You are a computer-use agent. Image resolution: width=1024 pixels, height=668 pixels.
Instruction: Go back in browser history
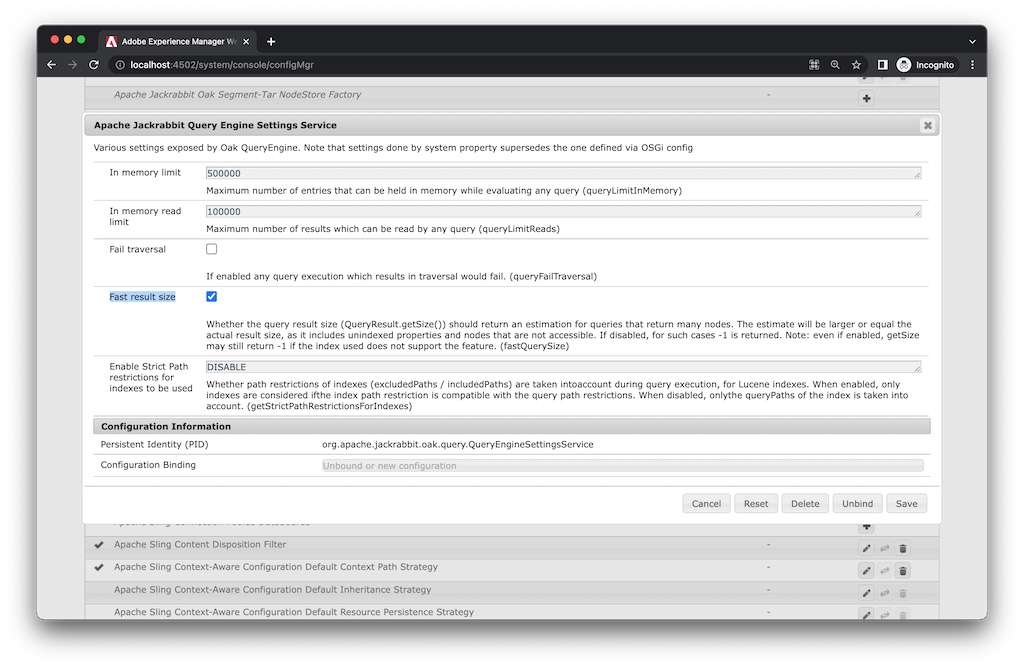click(x=52, y=65)
